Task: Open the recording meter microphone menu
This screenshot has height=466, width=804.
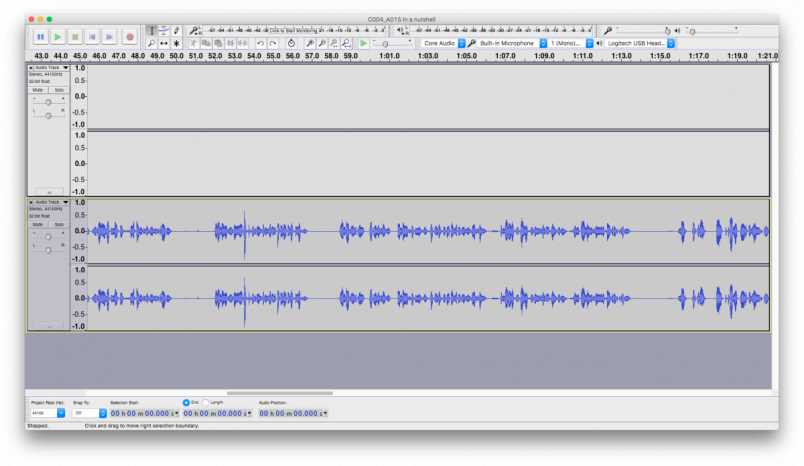Action: (194, 31)
